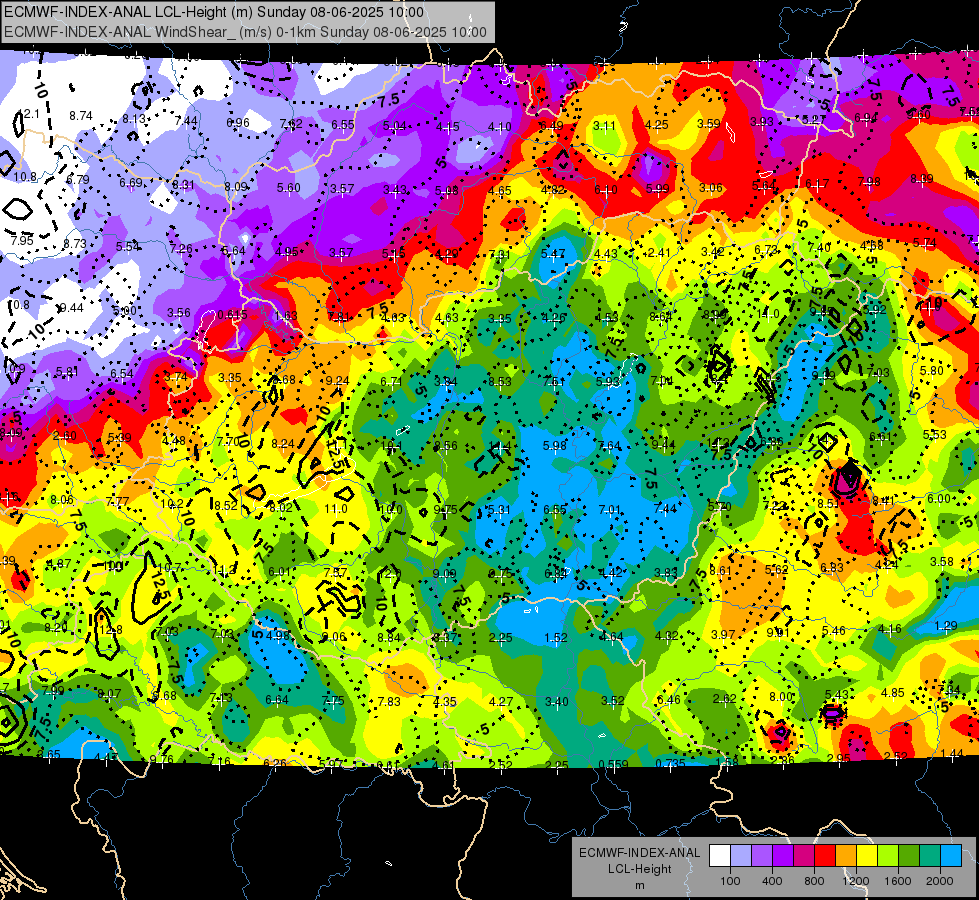Click the grid value 3.06
The image size is (979, 900).
tap(711, 187)
